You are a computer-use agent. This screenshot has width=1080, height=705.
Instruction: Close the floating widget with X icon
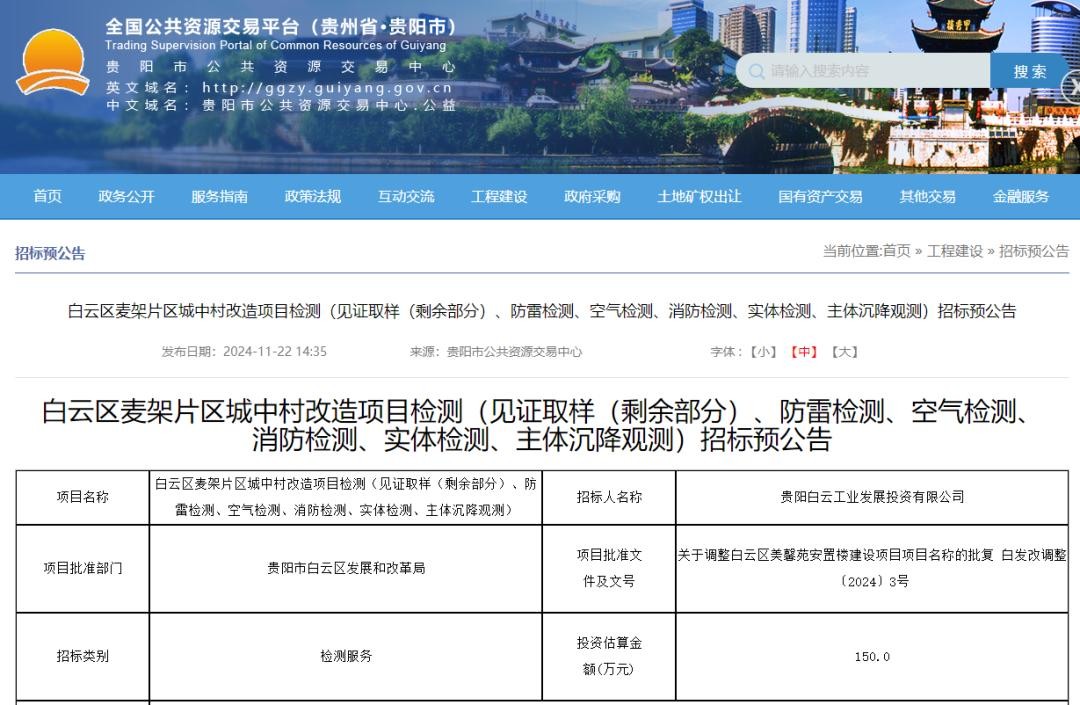(1071, 87)
